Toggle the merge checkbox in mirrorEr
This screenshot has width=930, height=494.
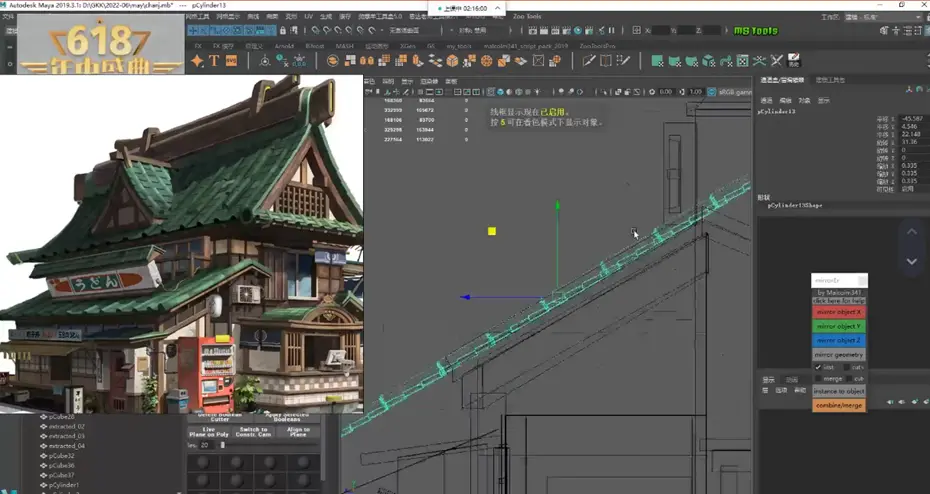[x=818, y=378]
